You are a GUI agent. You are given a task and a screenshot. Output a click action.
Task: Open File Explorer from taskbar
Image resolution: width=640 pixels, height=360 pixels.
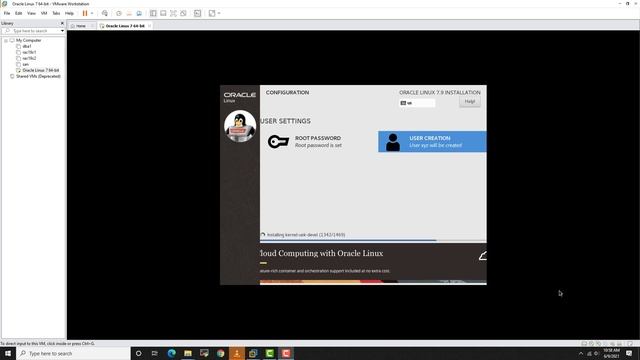[x=188, y=353]
